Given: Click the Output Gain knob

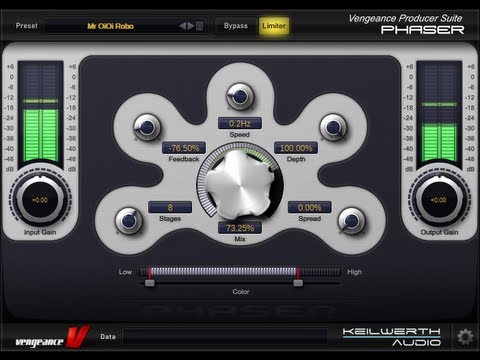Looking at the screenshot, I should (438, 200).
